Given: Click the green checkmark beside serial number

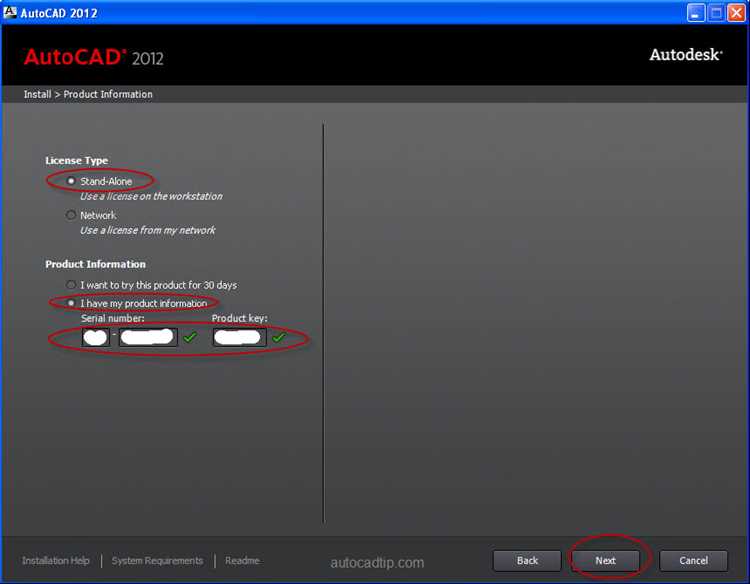Looking at the screenshot, I should point(190,337).
